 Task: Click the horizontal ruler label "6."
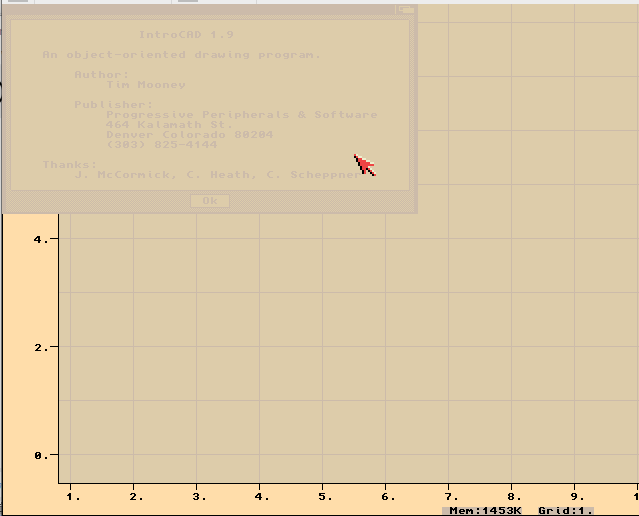(388, 497)
